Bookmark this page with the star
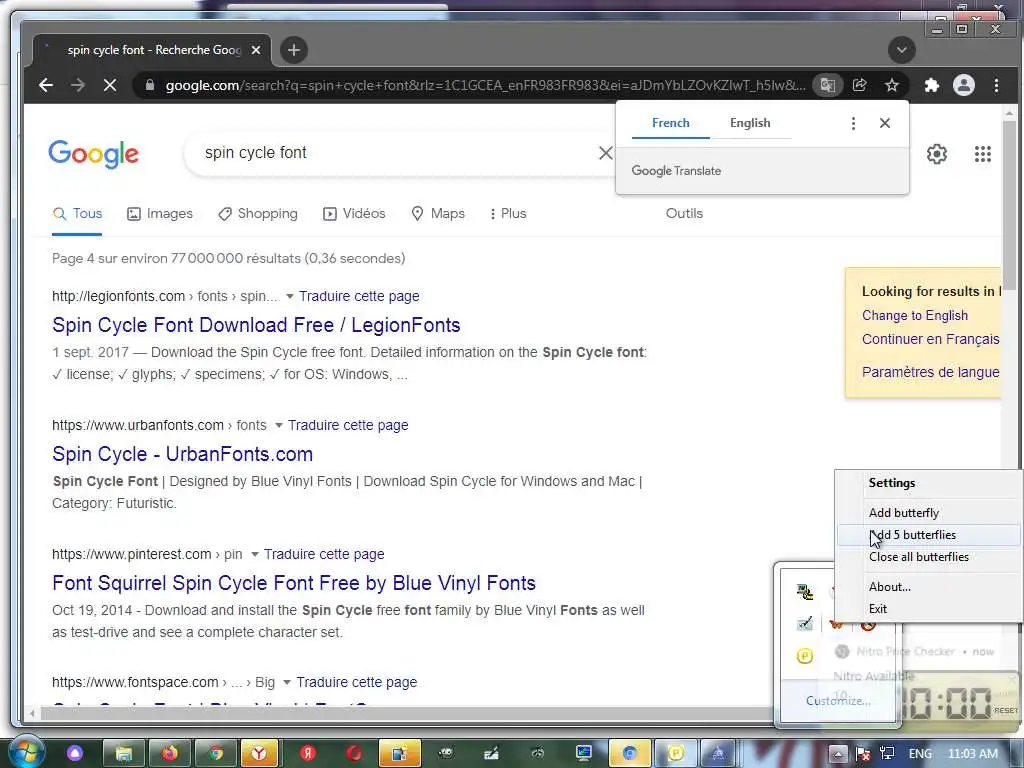 (891, 86)
